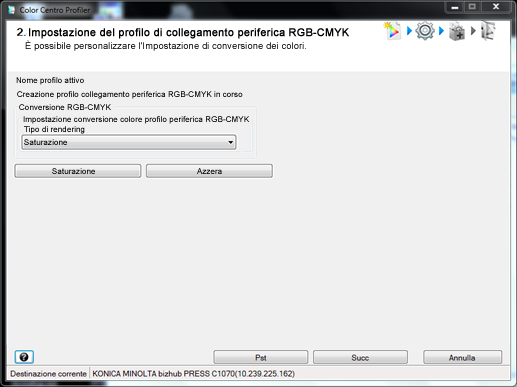Click the Color Centro Profiler title icon

(x=12, y=10)
